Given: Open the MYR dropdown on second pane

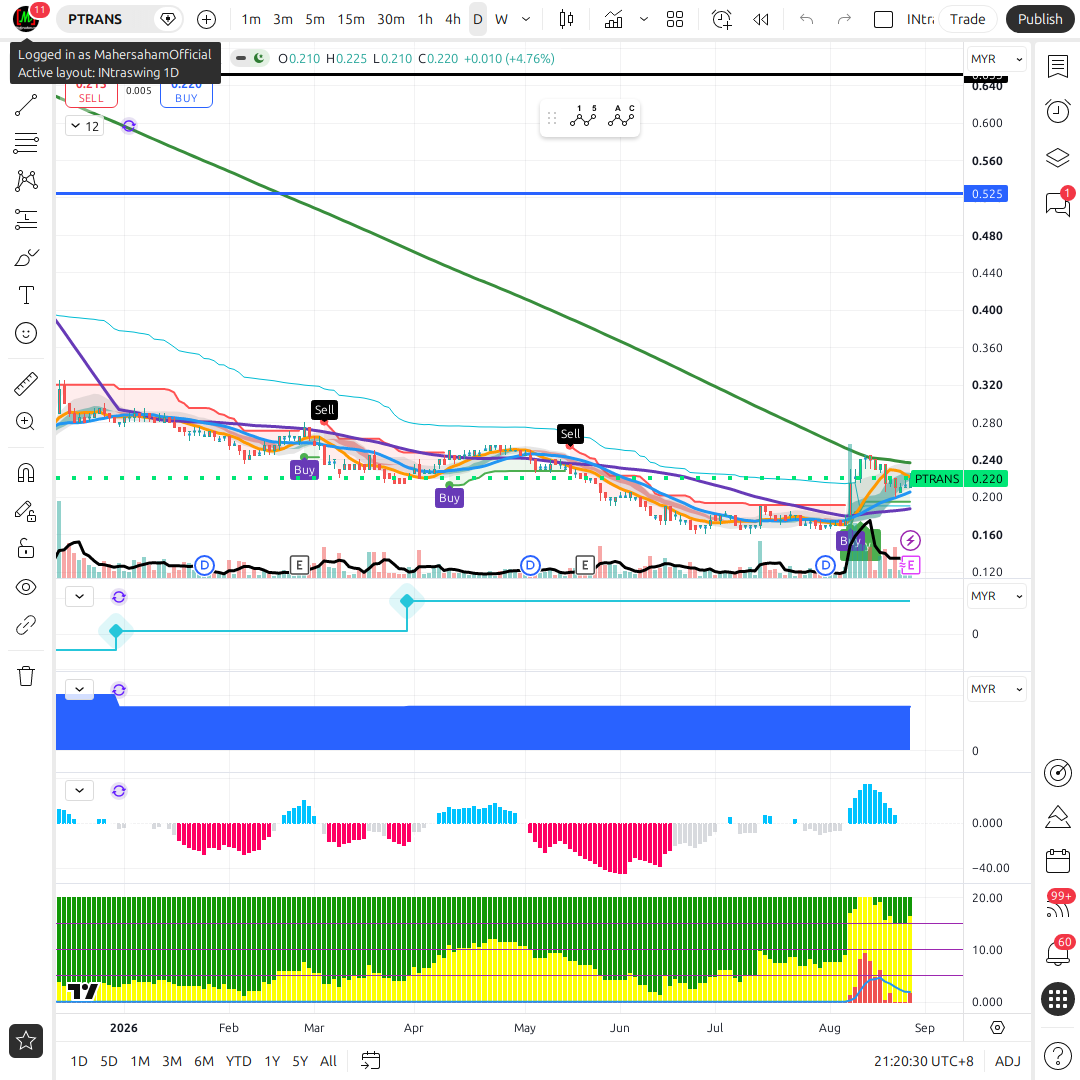Looking at the screenshot, I should coord(996,596).
